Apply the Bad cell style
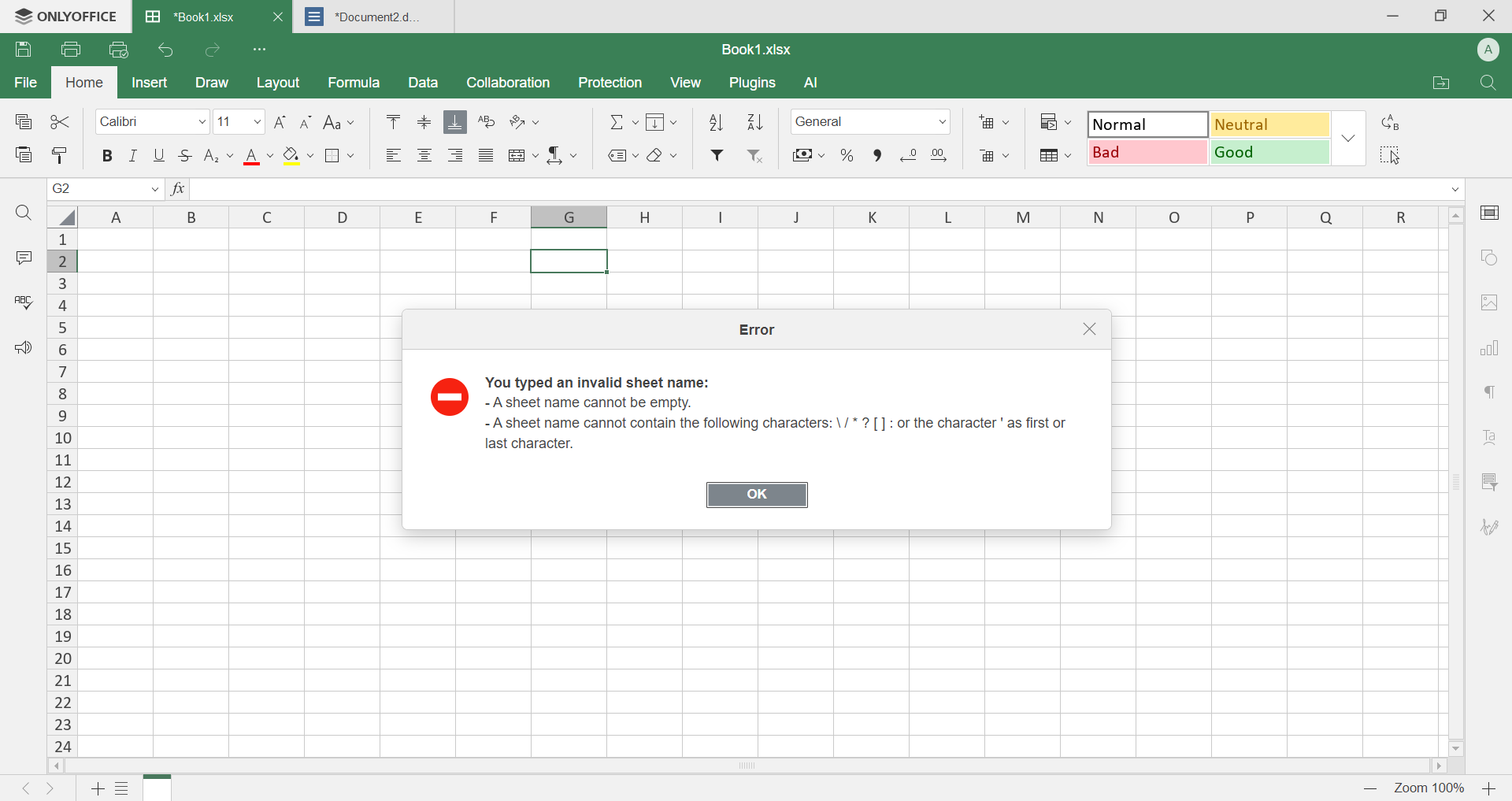The image size is (1512, 801). 1146,152
